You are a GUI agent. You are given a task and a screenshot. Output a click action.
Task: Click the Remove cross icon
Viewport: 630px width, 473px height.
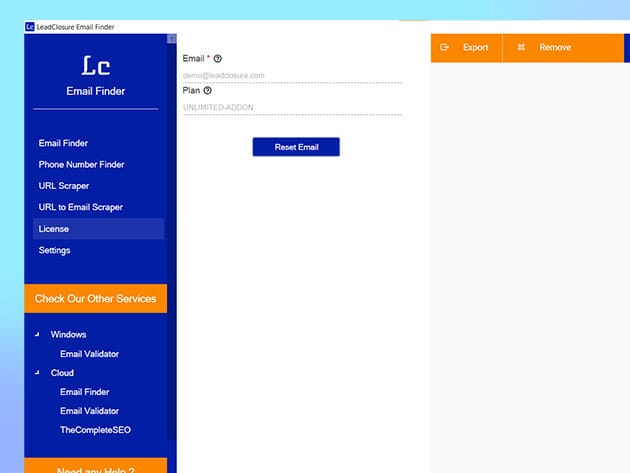(x=521, y=47)
